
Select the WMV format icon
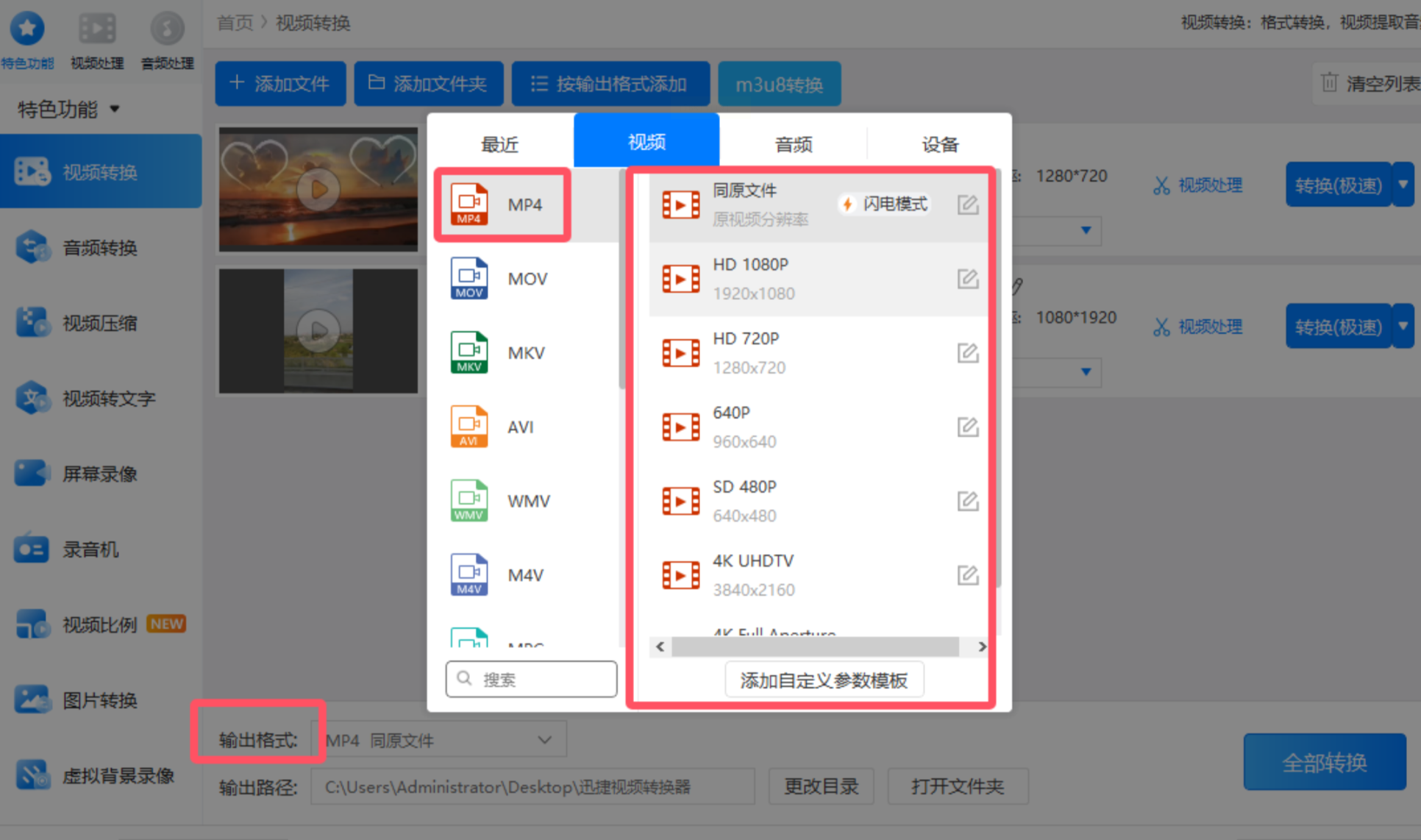click(x=469, y=501)
